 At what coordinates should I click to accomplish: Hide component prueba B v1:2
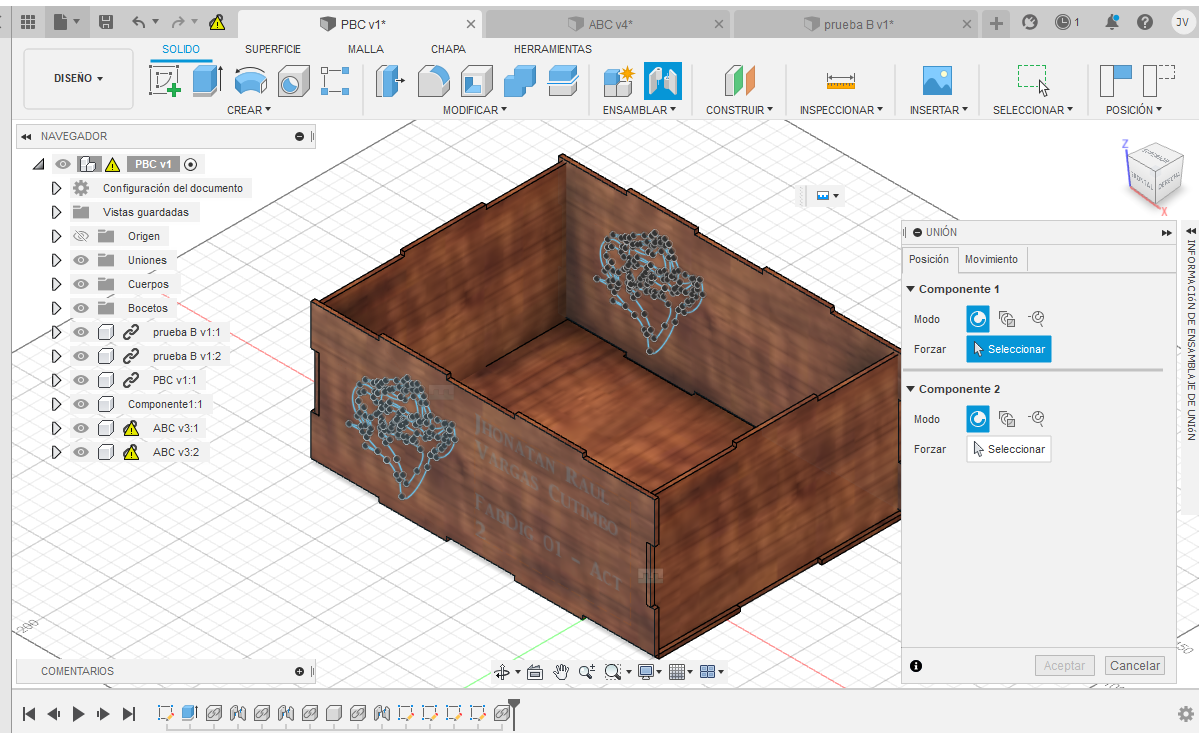[80, 356]
